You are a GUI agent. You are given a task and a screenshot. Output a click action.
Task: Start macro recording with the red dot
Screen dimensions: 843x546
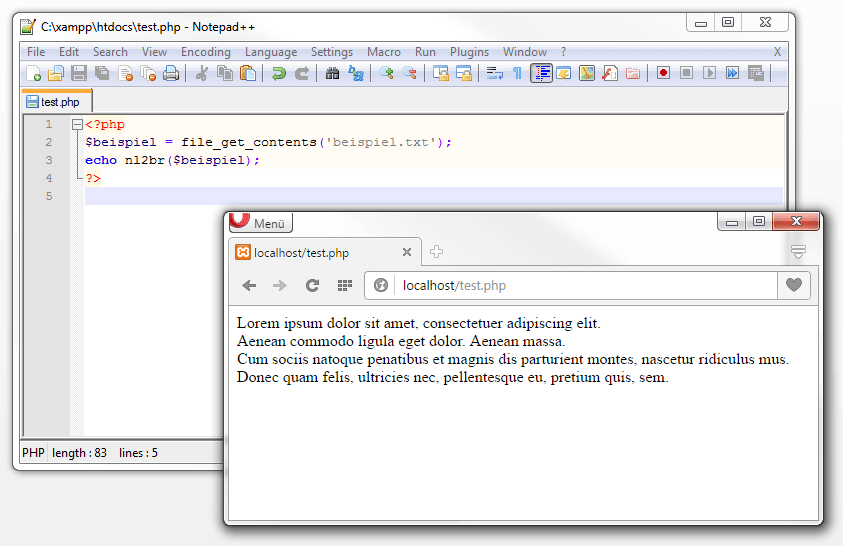[x=663, y=73]
